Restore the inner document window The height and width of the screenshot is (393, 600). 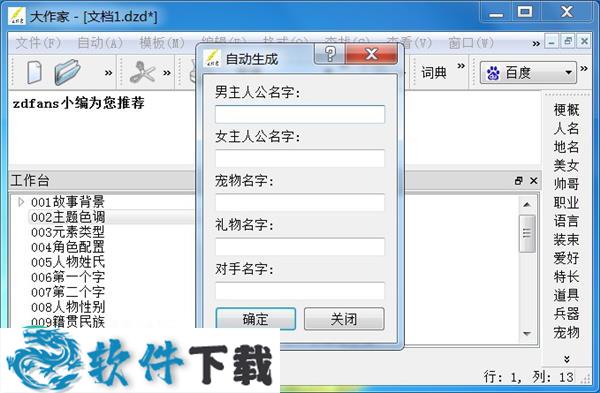pos(568,41)
